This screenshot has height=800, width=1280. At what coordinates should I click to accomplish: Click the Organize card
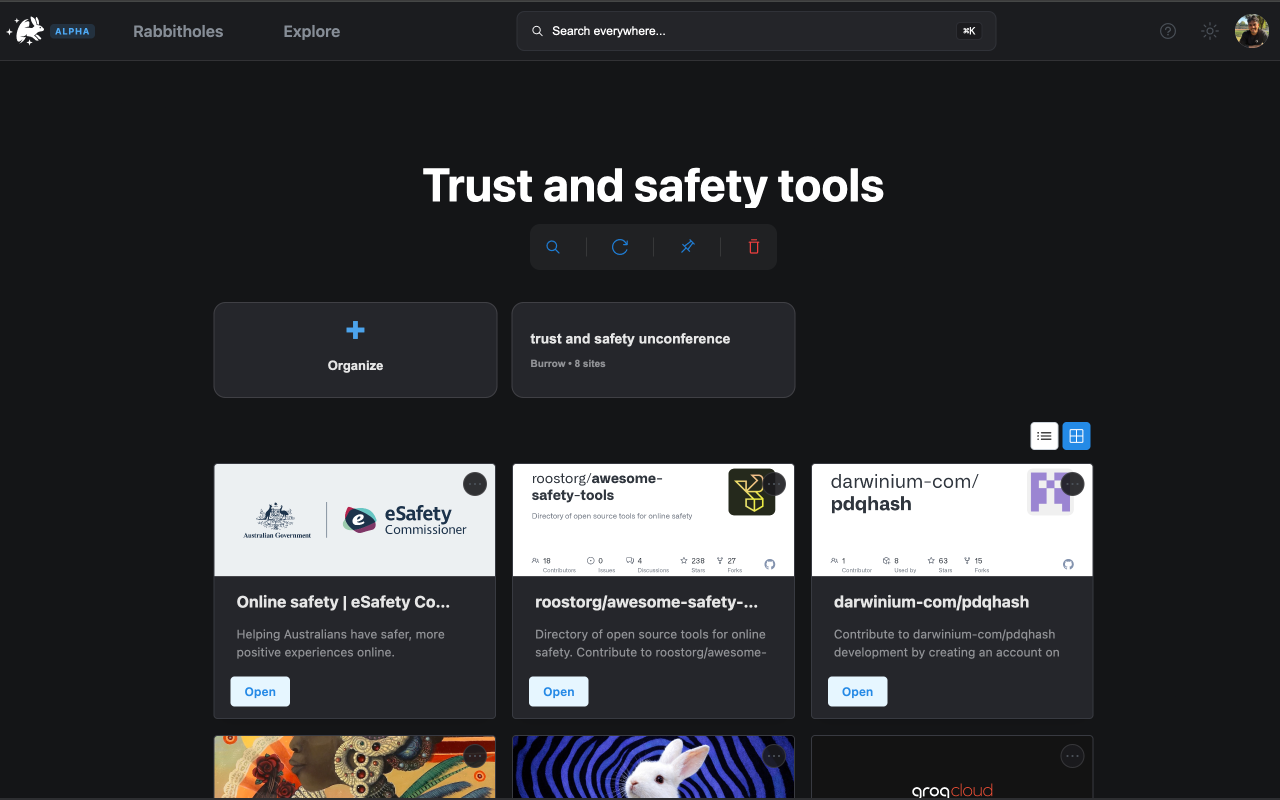[355, 350]
